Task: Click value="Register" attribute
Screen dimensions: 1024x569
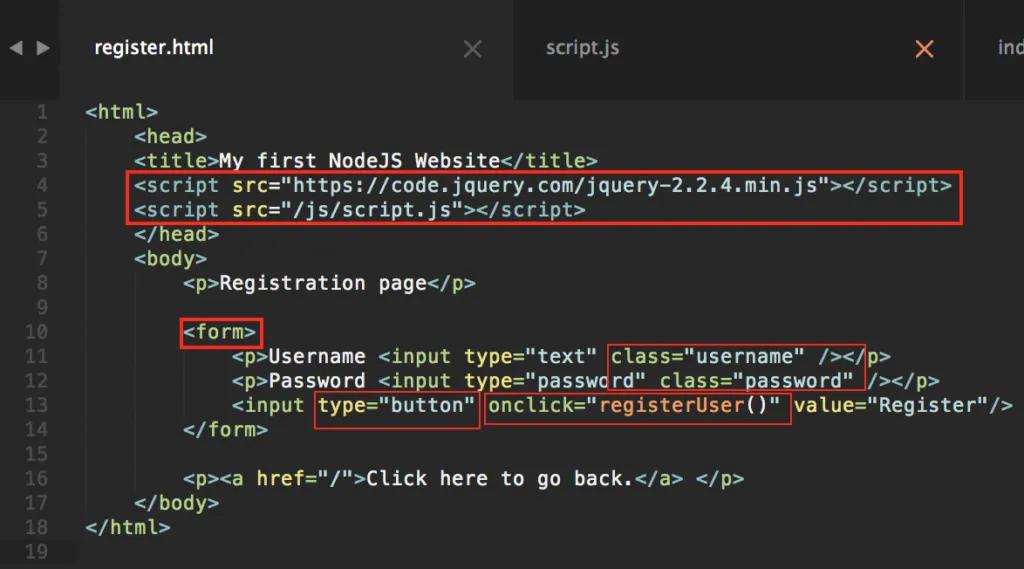Action: pos(891,405)
